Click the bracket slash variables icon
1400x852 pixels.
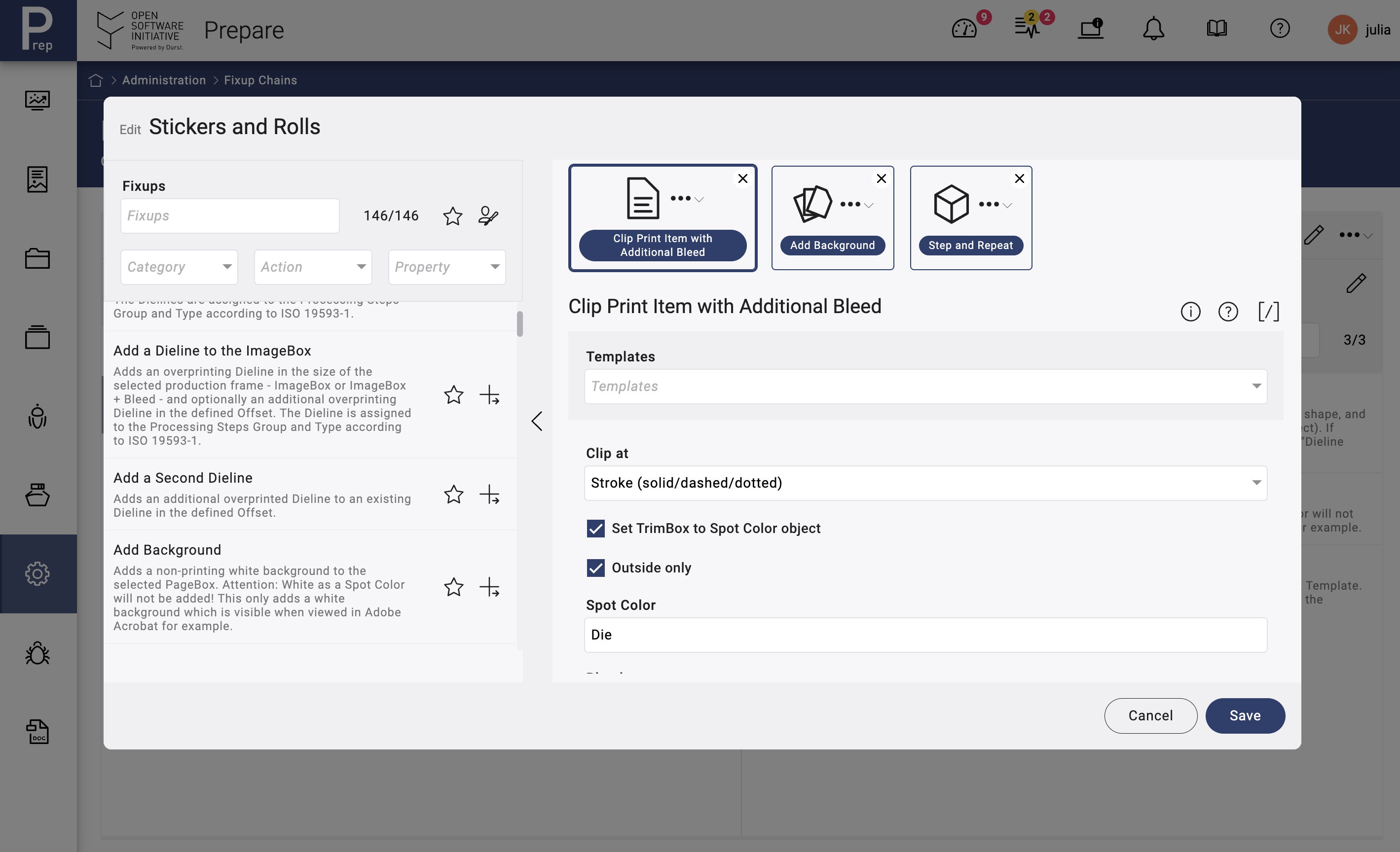coord(1268,311)
